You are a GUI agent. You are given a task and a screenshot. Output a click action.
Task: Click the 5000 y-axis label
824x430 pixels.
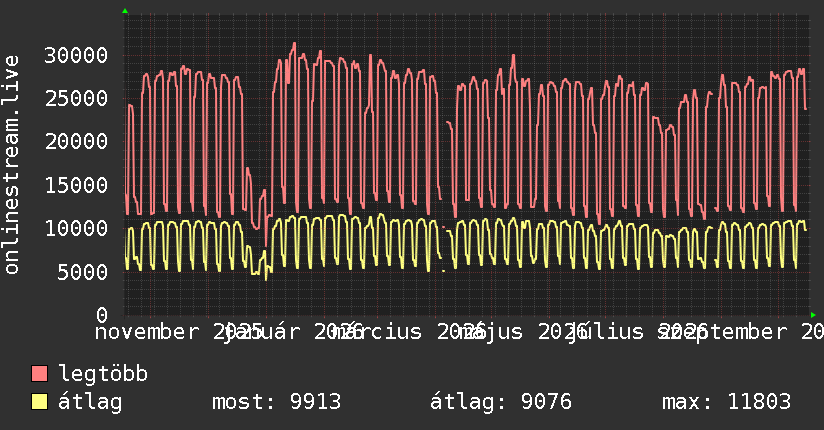coord(83,272)
